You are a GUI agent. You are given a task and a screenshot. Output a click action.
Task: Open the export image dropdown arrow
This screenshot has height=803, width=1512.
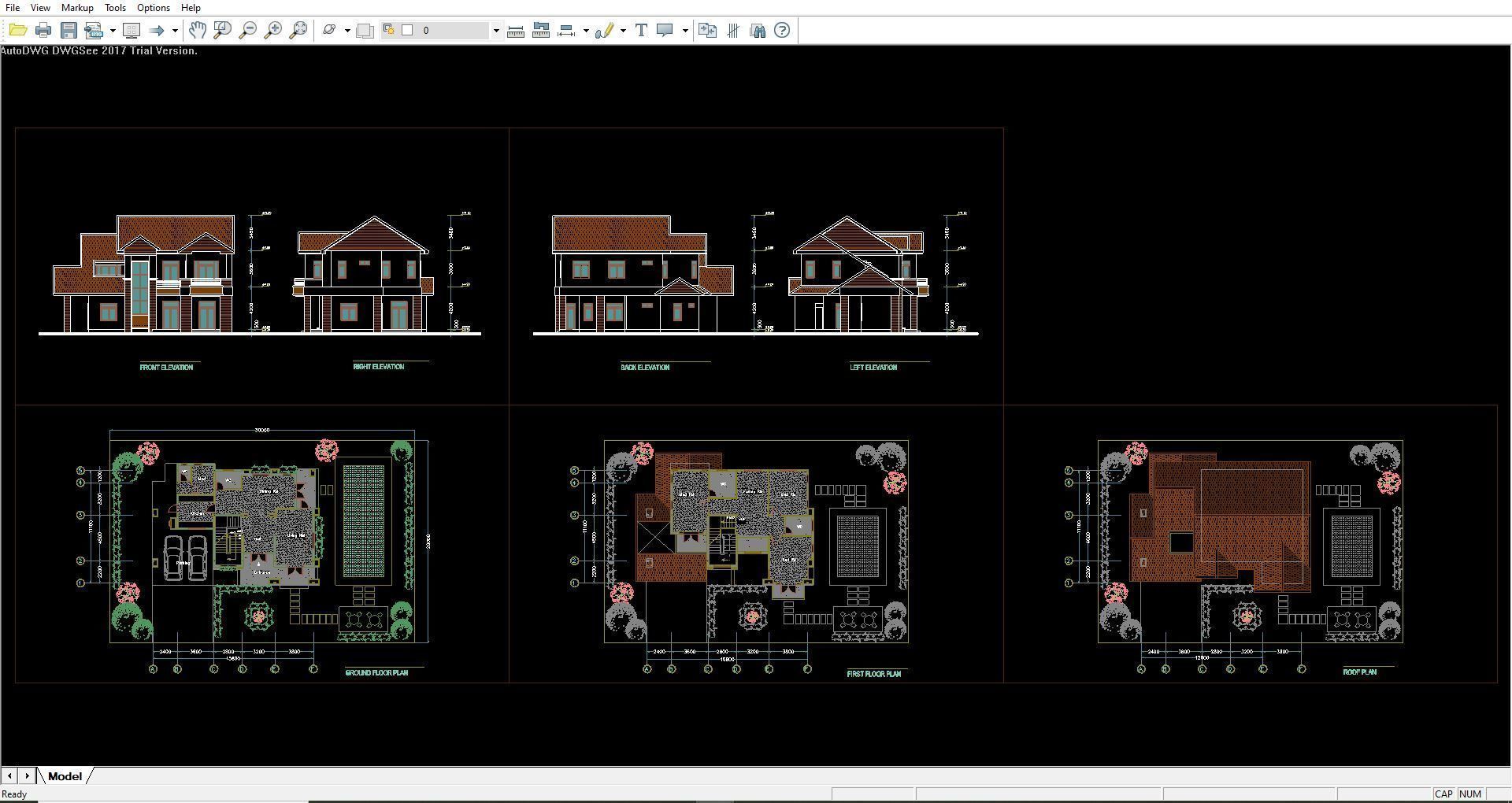click(x=113, y=31)
